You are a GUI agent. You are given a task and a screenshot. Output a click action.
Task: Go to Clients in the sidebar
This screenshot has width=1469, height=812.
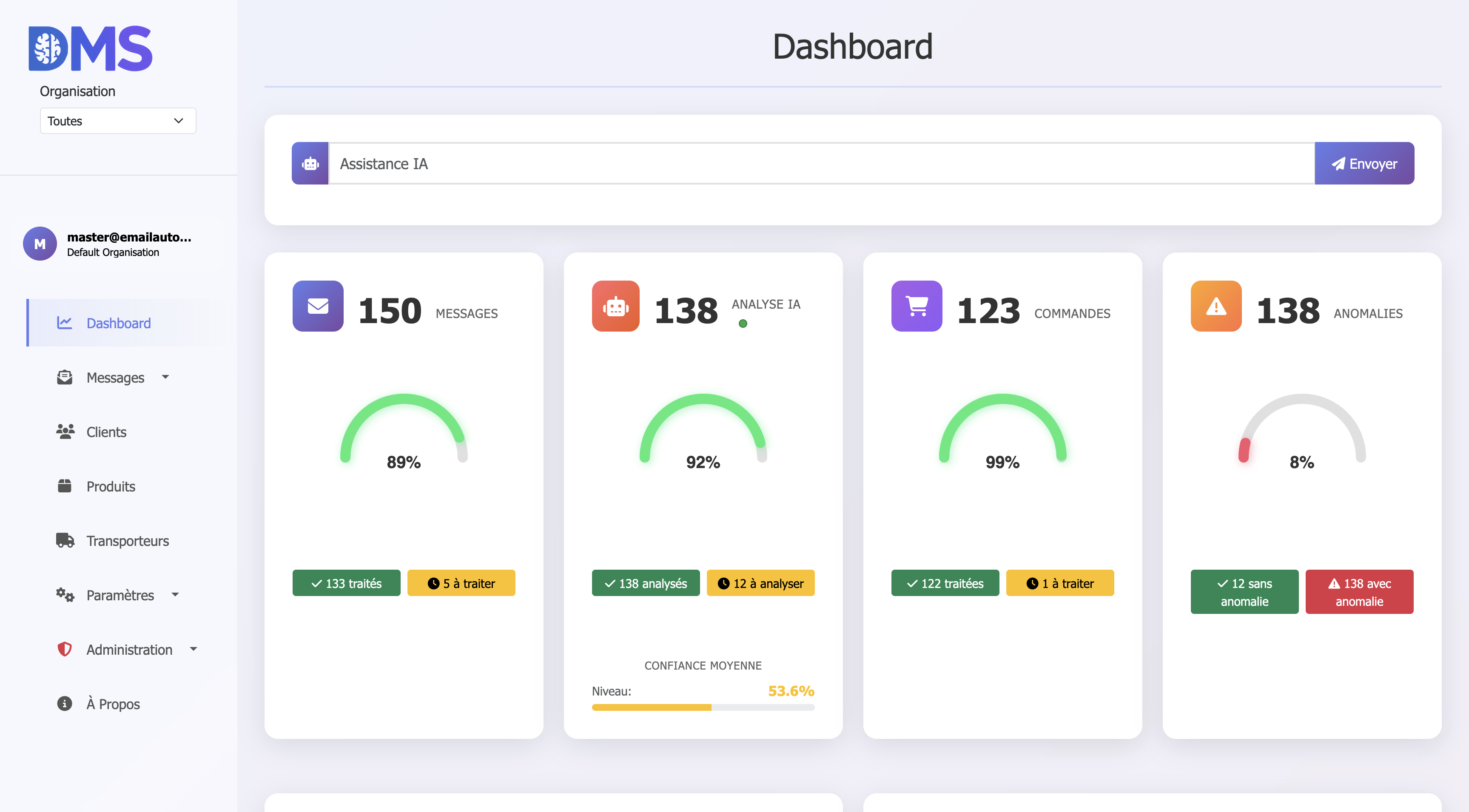[x=106, y=432]
